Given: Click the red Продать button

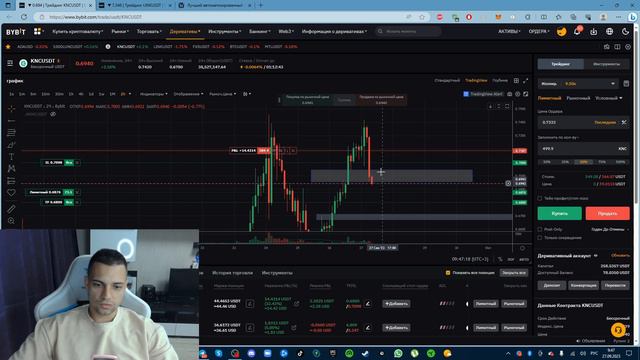Looking at the screenshot, I should tap(607, 213).
